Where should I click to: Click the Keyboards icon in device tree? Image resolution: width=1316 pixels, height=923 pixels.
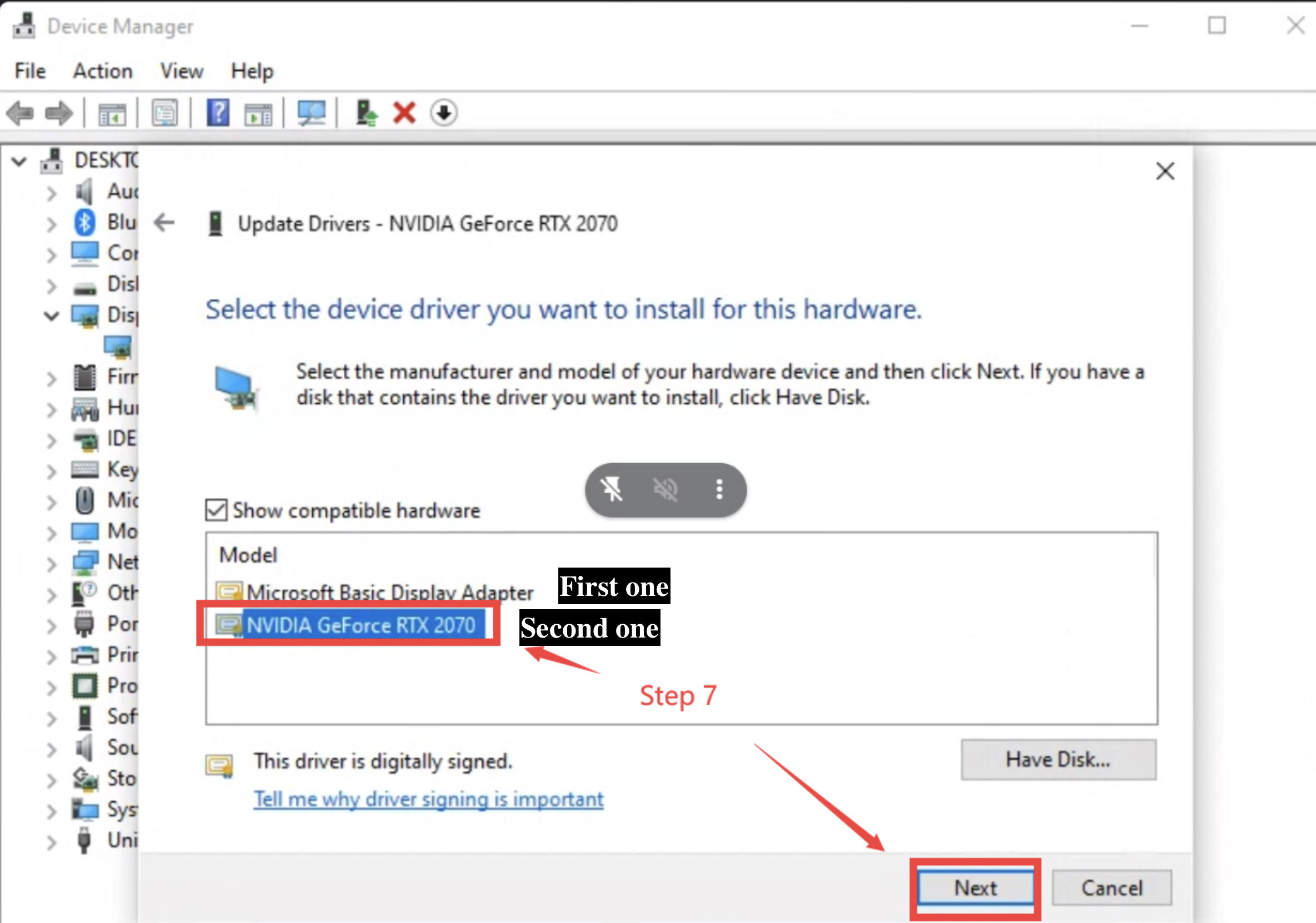(85, 469)
